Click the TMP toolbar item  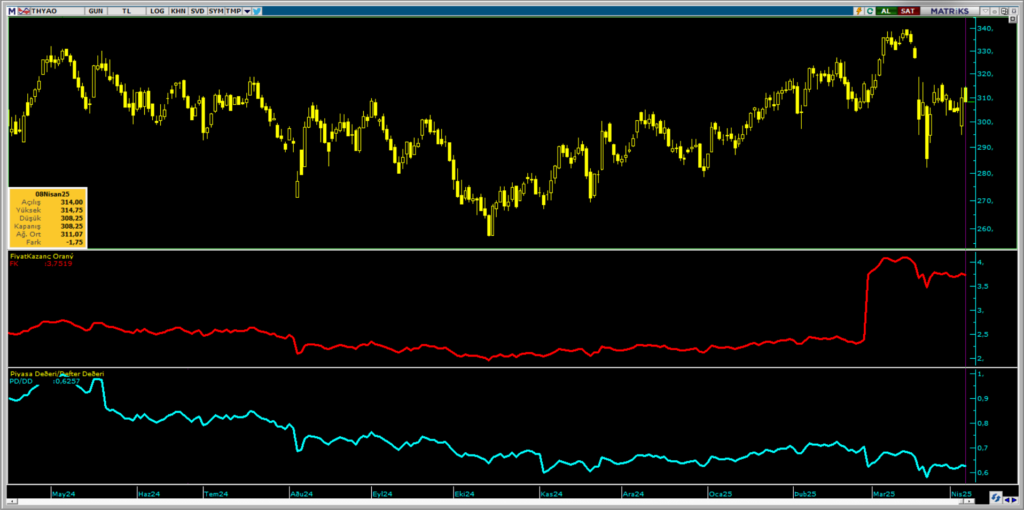[x=233, y=10]
